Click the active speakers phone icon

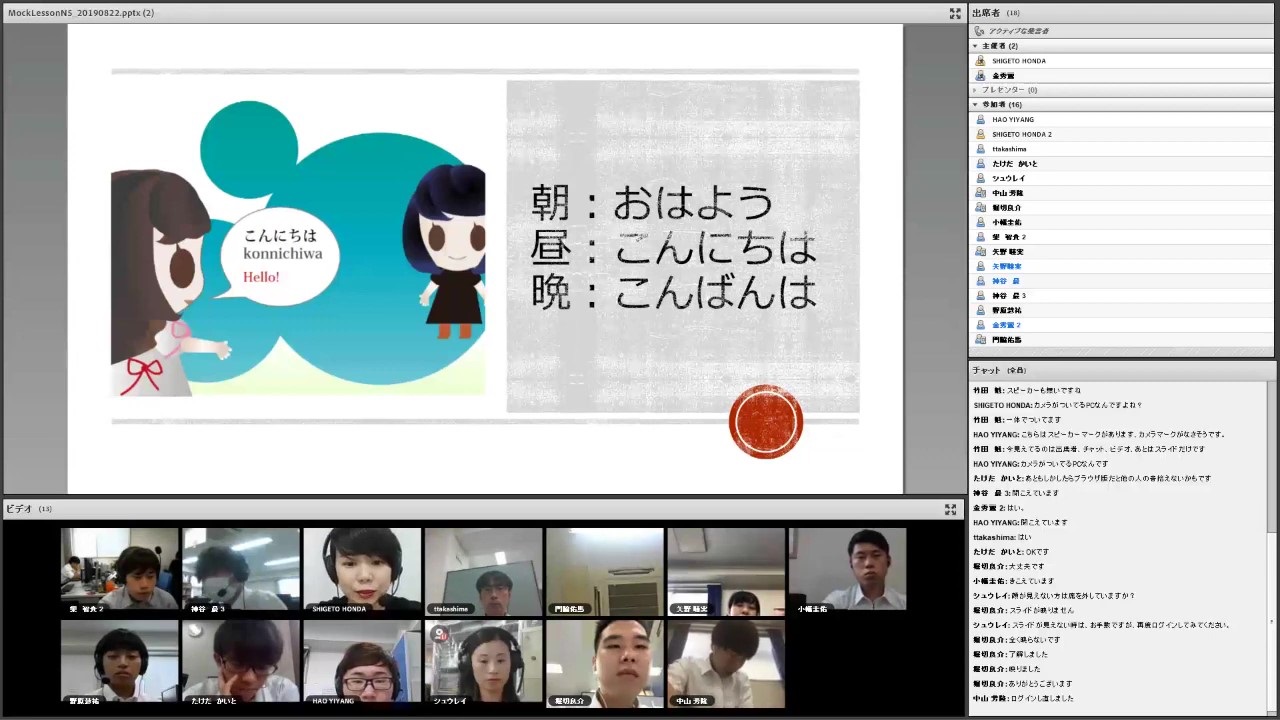[x=980, y=31]
